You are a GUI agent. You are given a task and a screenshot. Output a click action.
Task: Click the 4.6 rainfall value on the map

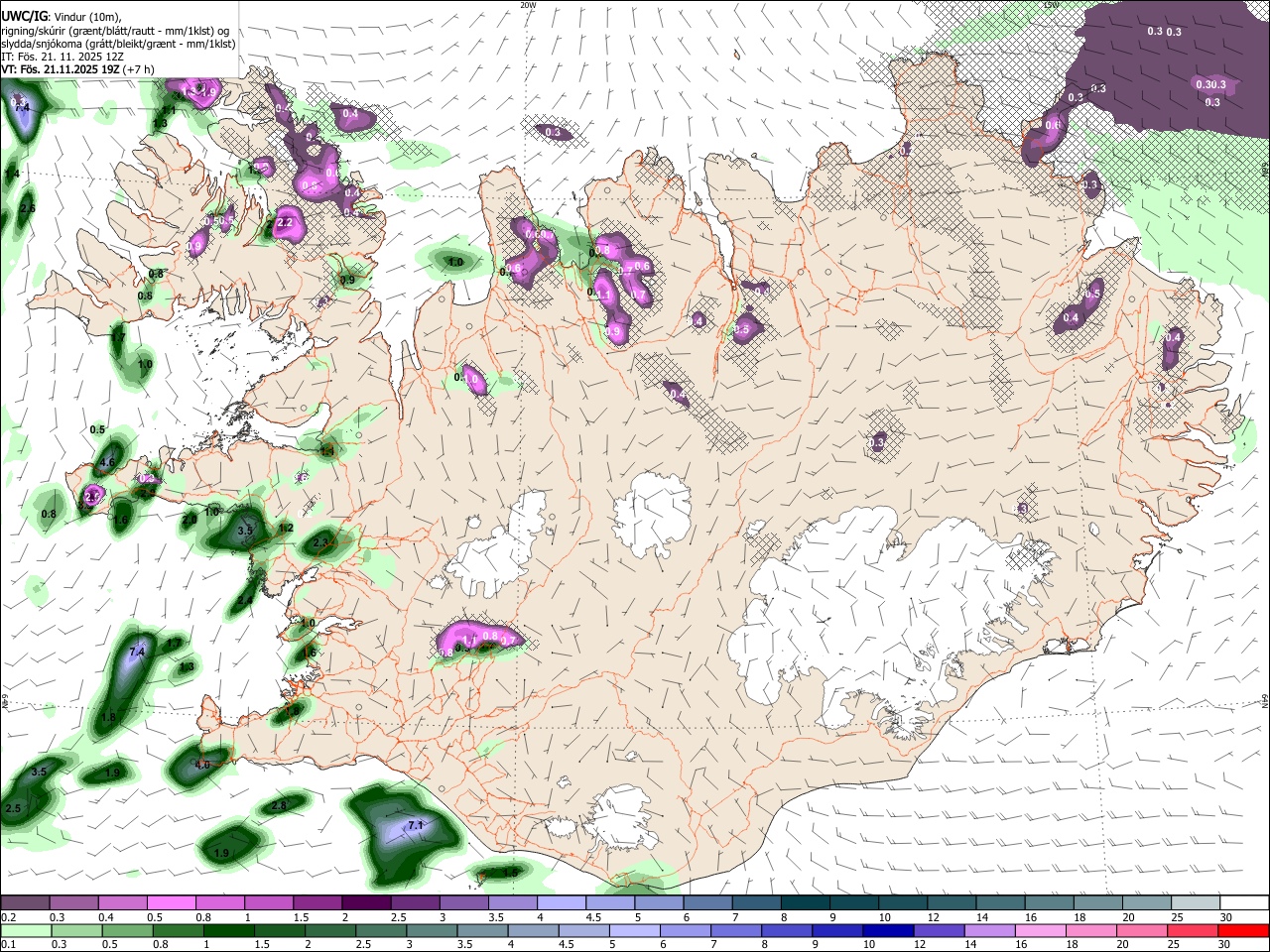107,462
